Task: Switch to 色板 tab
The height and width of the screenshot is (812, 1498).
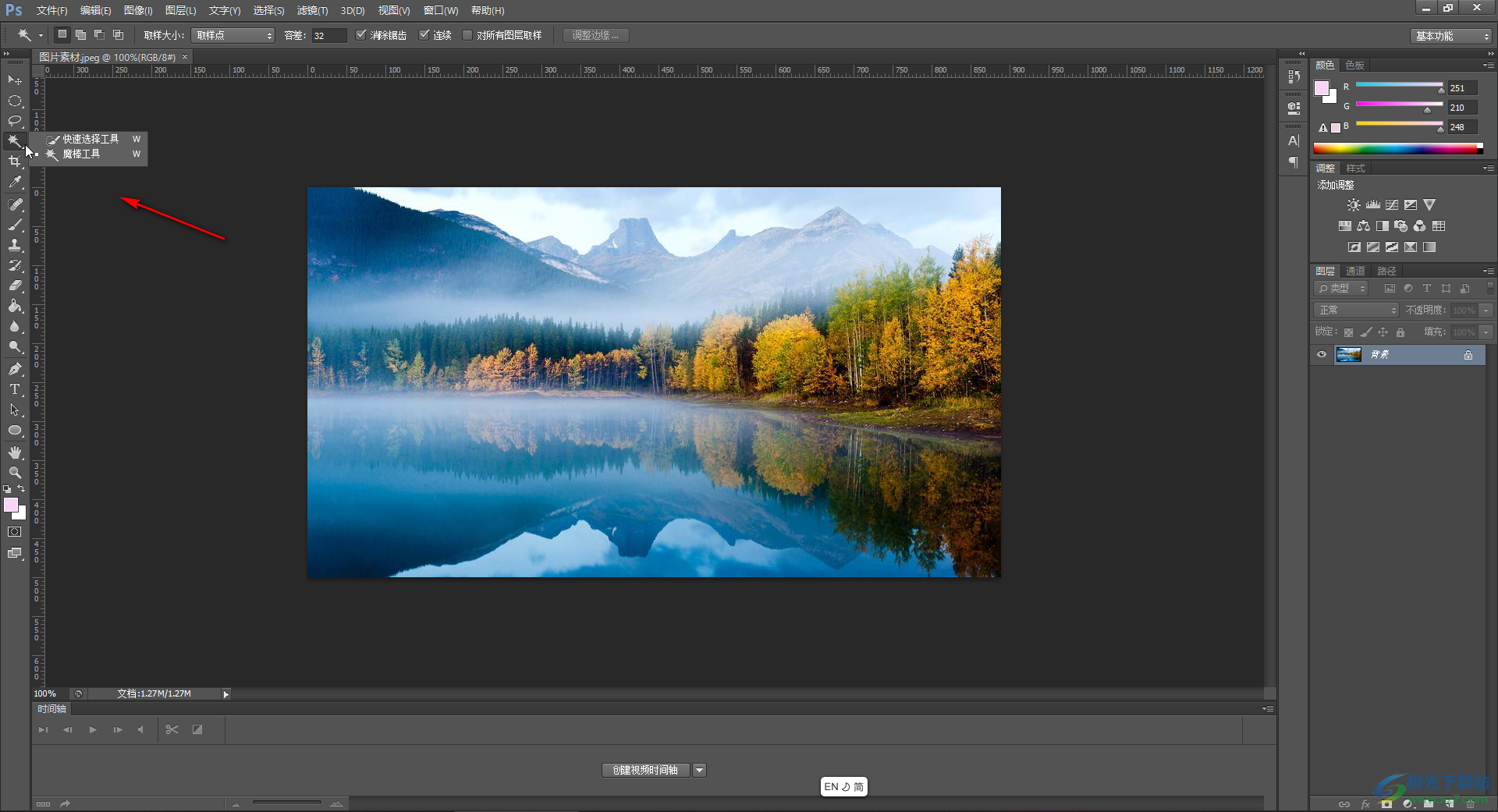Action: 1354,65
